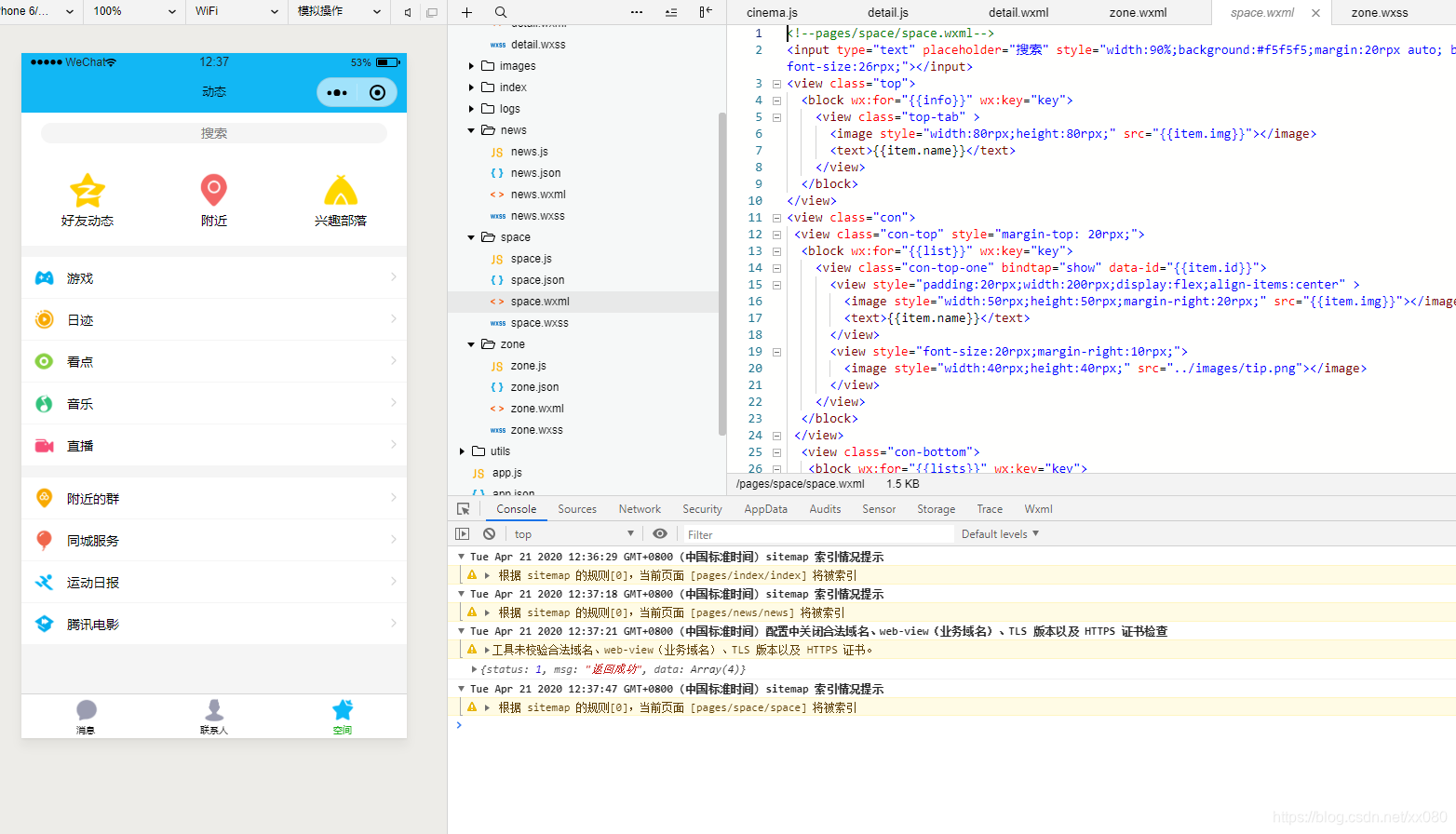The width and height of the screenshot is (1456, 834).
Task: Open Default levels dropdown
Action: point(1000,534)
